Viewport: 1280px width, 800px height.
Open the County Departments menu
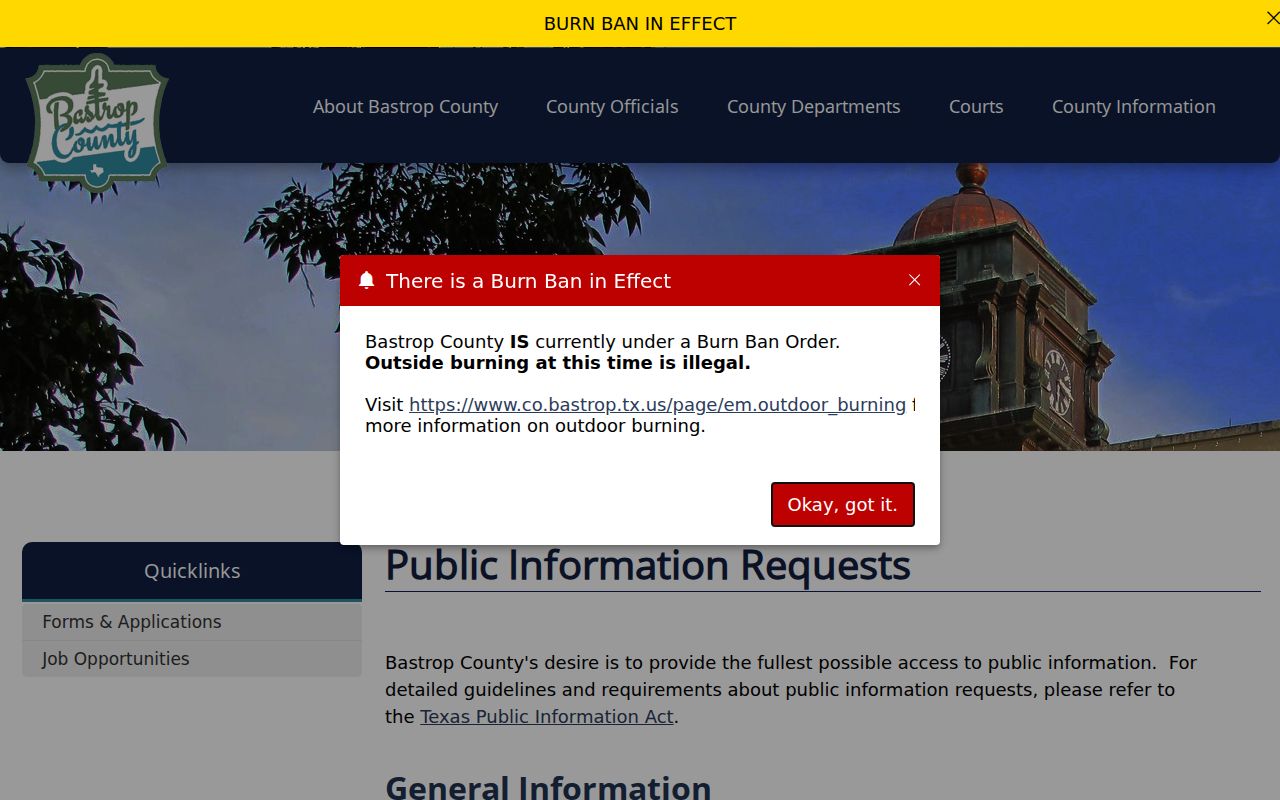[814, 107]
